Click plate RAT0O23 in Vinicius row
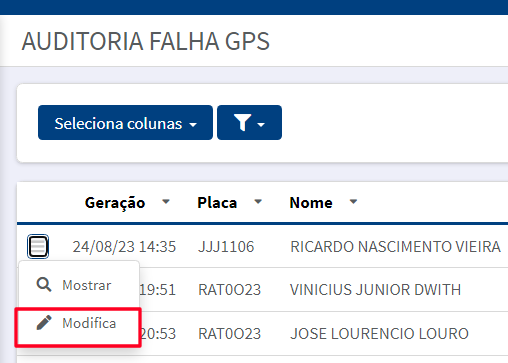Screen dimensions: 508x363 229,290
